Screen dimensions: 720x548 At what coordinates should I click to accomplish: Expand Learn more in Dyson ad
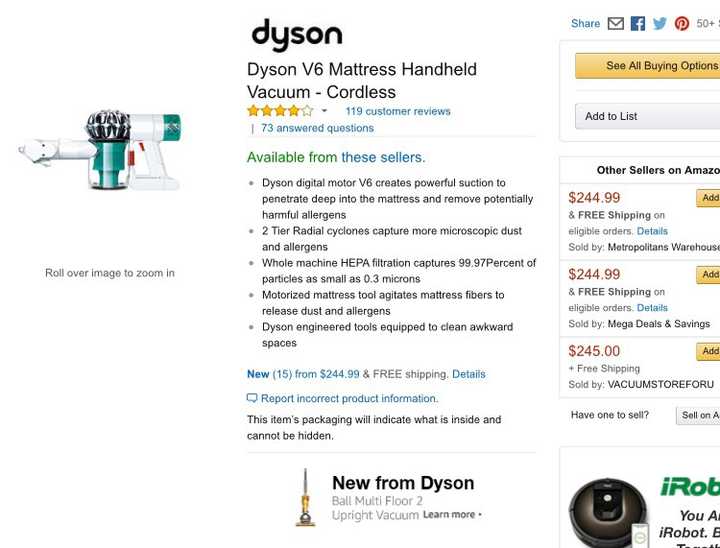pyautogui.click(x=452, y=515)
